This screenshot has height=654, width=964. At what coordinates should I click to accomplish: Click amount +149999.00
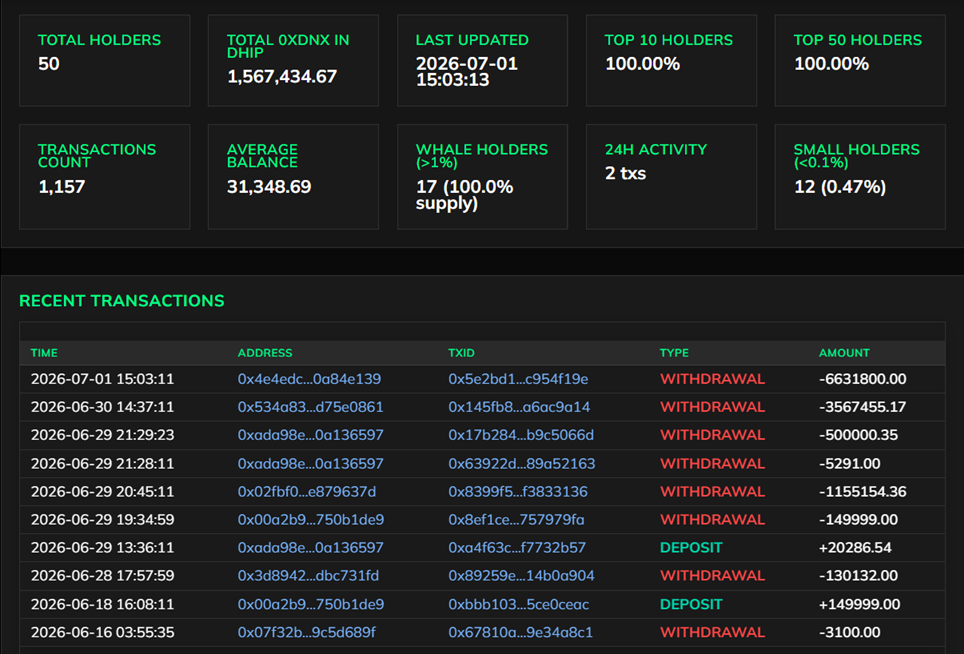[x=859, y=604]
